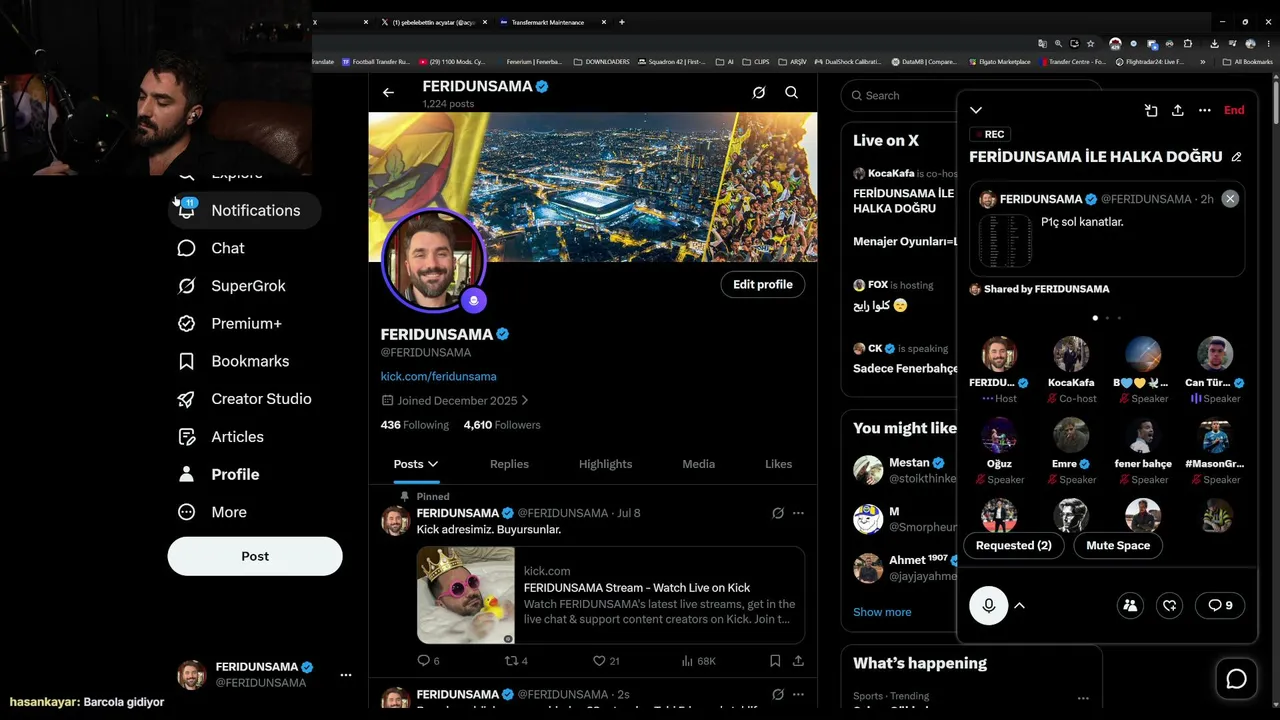Screen dimensions: 1280x720
Task: Open Grok actions on the pinned post
Action: click(x=777, y=513)
